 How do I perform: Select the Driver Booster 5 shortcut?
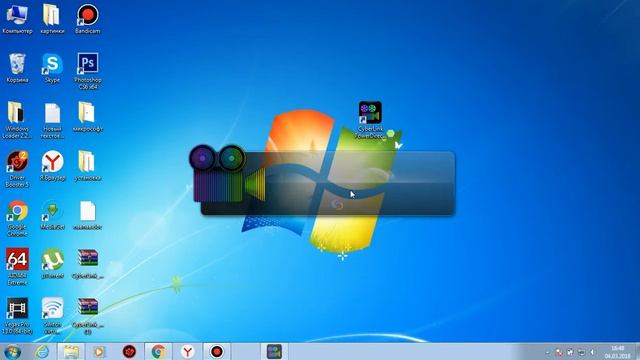17,169
